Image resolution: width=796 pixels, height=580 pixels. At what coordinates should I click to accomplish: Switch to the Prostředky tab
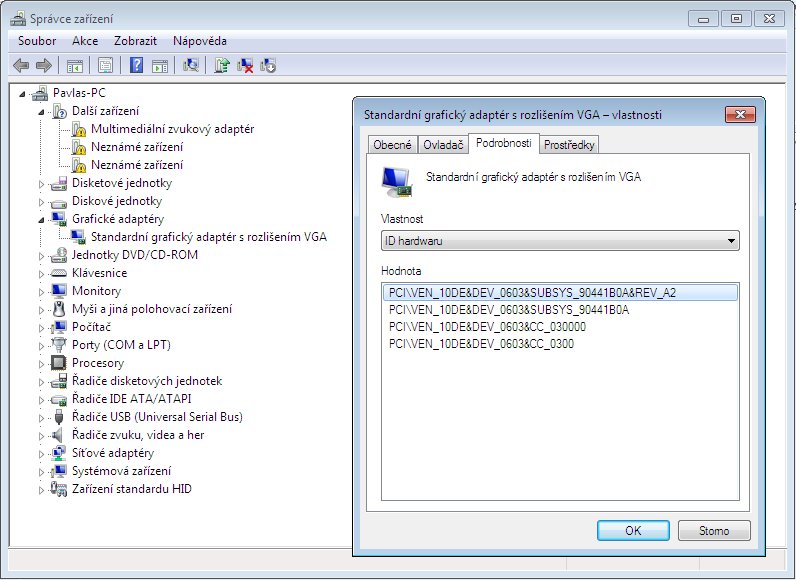(x=569, y=145)
